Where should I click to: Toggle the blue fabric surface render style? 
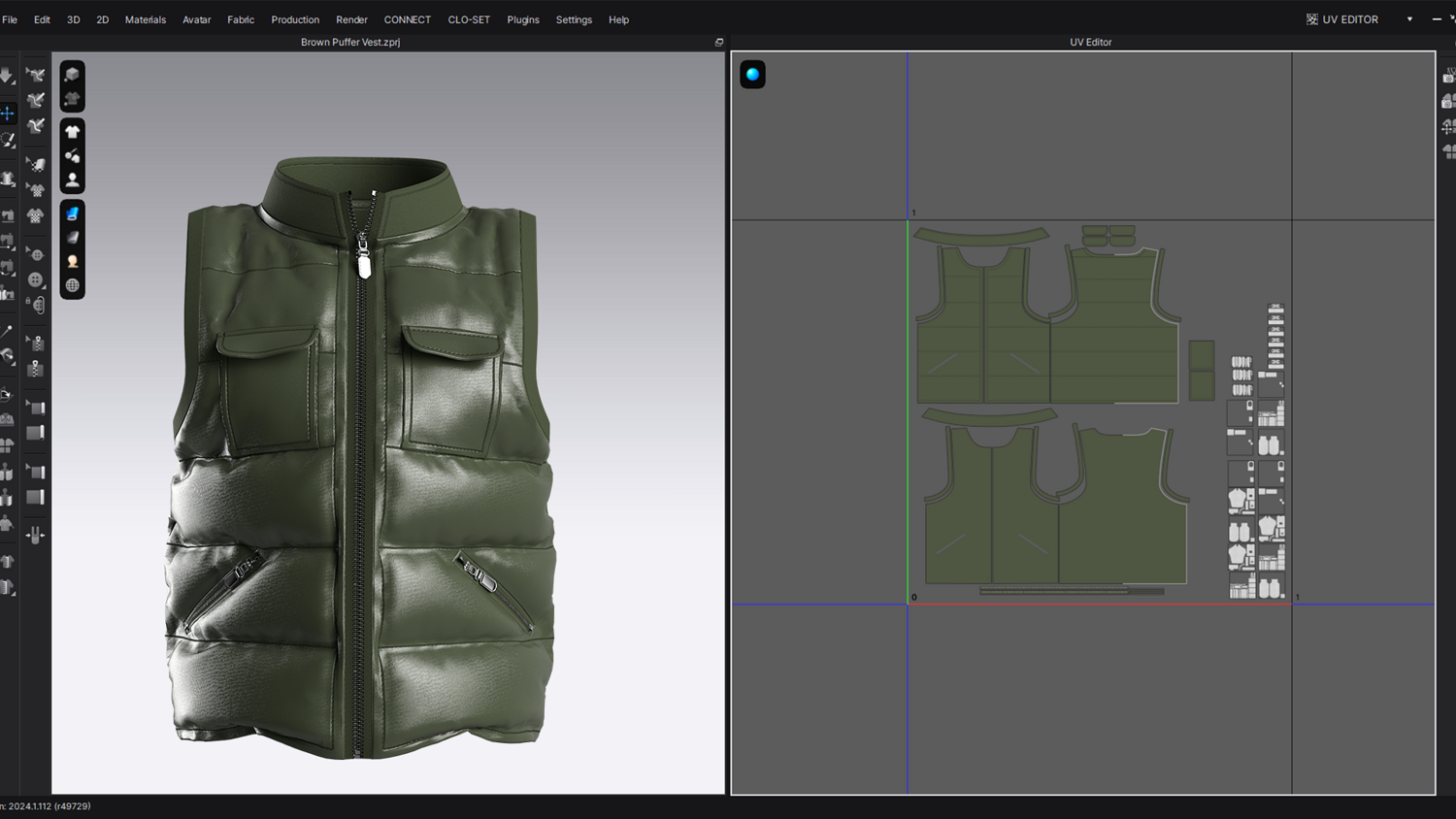(72, 213)
